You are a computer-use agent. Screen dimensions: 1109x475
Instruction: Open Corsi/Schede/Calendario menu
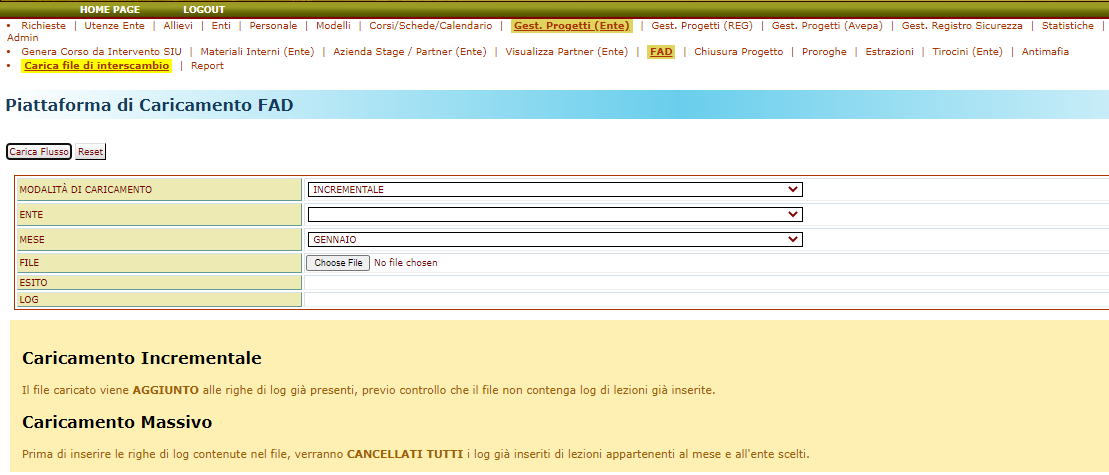[x=433, y=25]
